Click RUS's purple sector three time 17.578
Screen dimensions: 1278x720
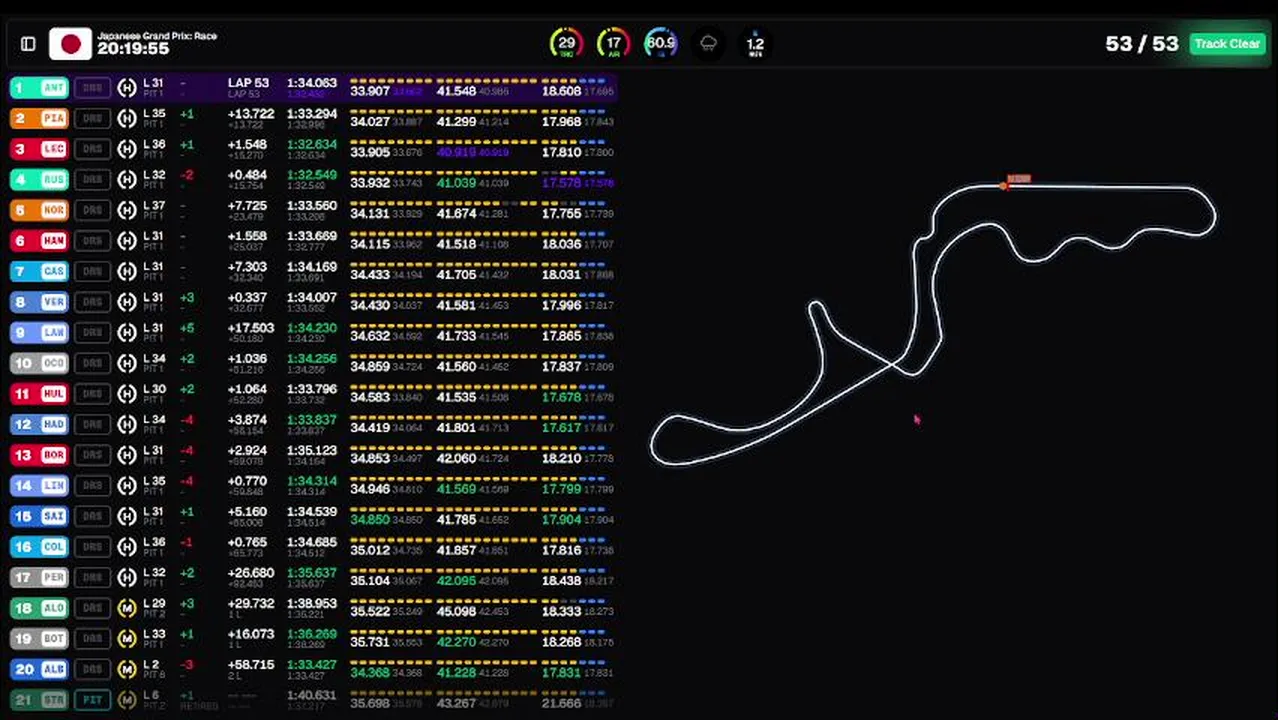(561, 183)
